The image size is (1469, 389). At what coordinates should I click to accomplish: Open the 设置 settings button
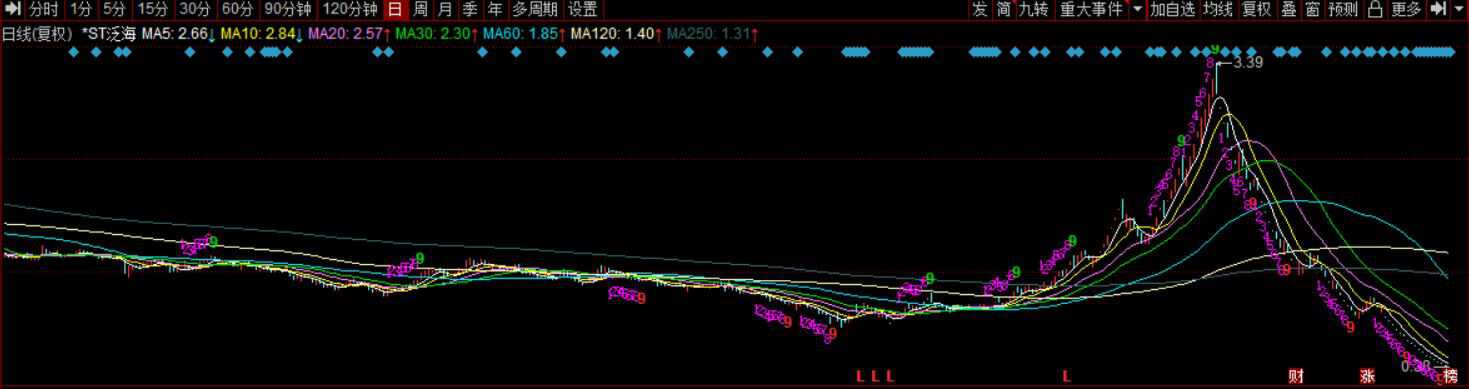(582, 9)
